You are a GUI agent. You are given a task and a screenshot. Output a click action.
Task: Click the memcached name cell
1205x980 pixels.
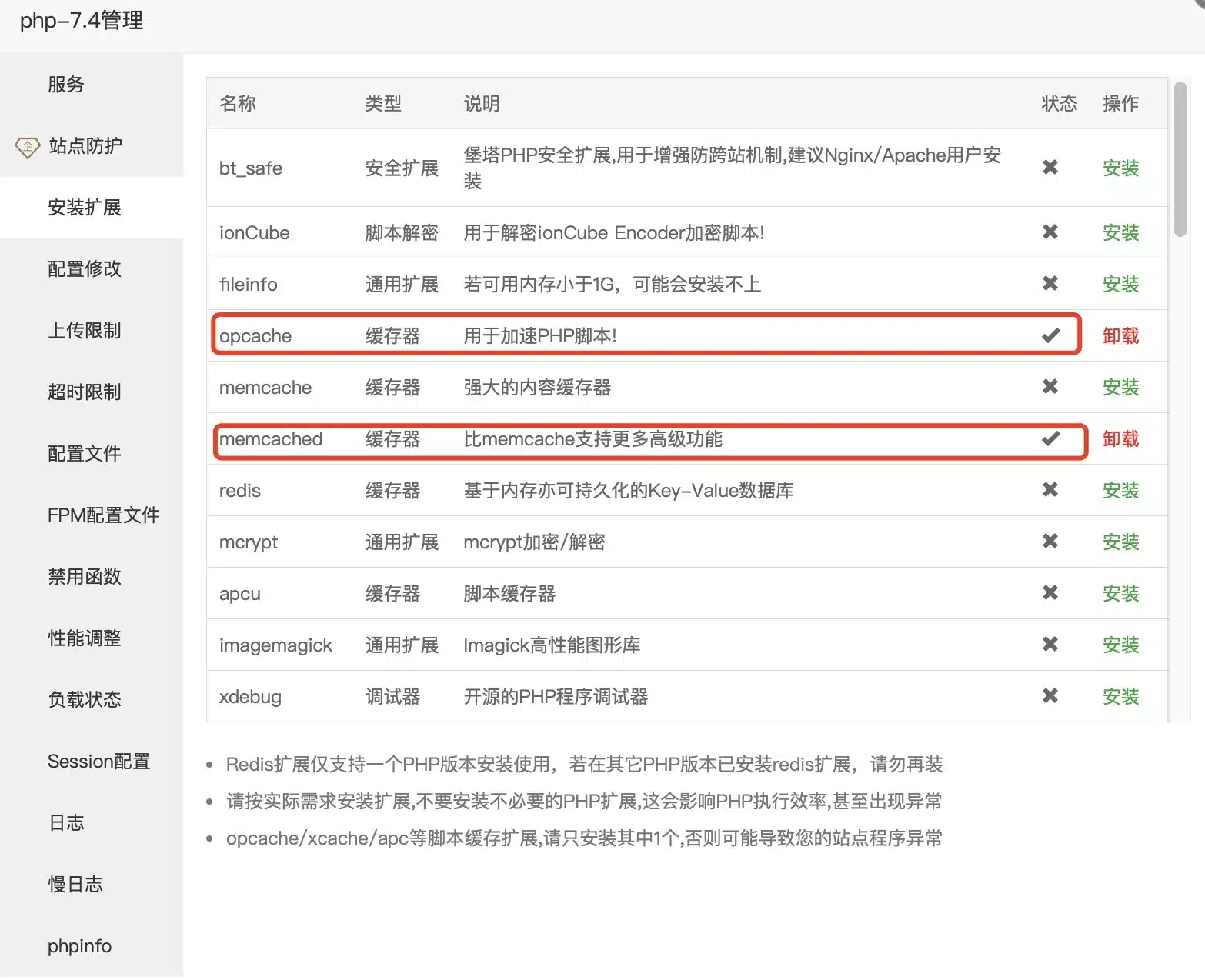coord(271,439)
